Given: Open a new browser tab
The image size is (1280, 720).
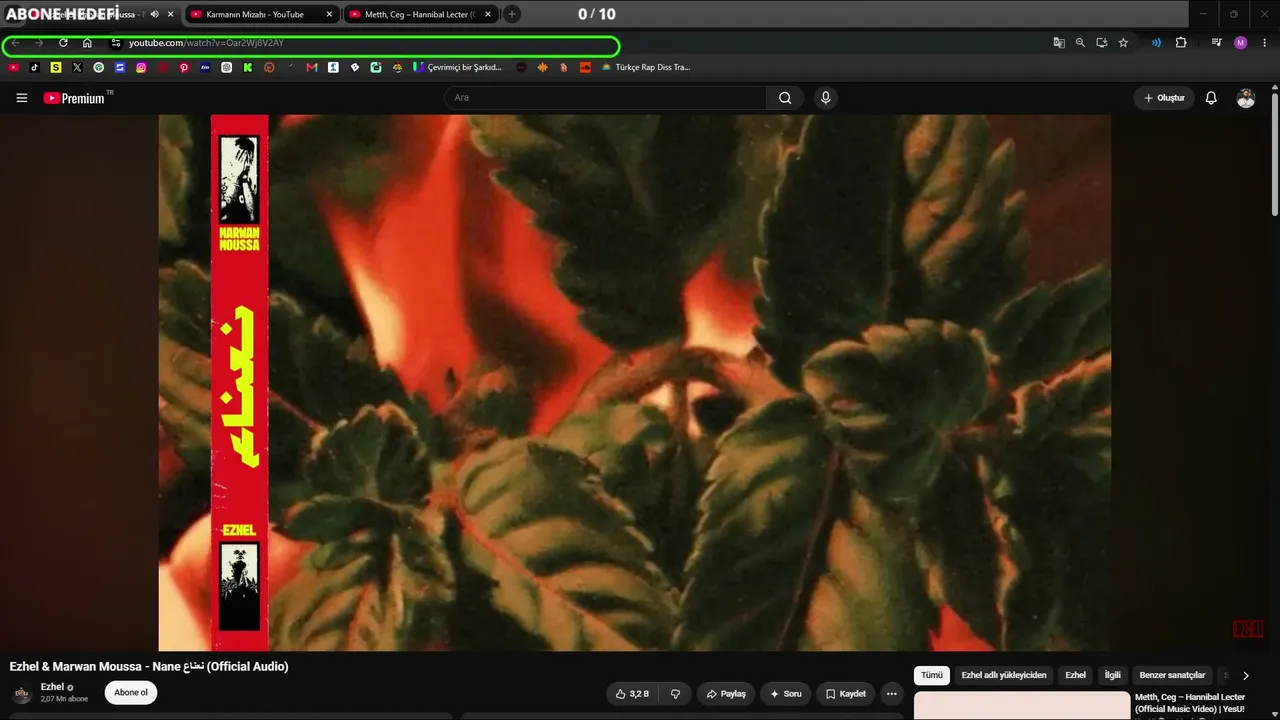Looking at the screenshot, I should [512, 14].
